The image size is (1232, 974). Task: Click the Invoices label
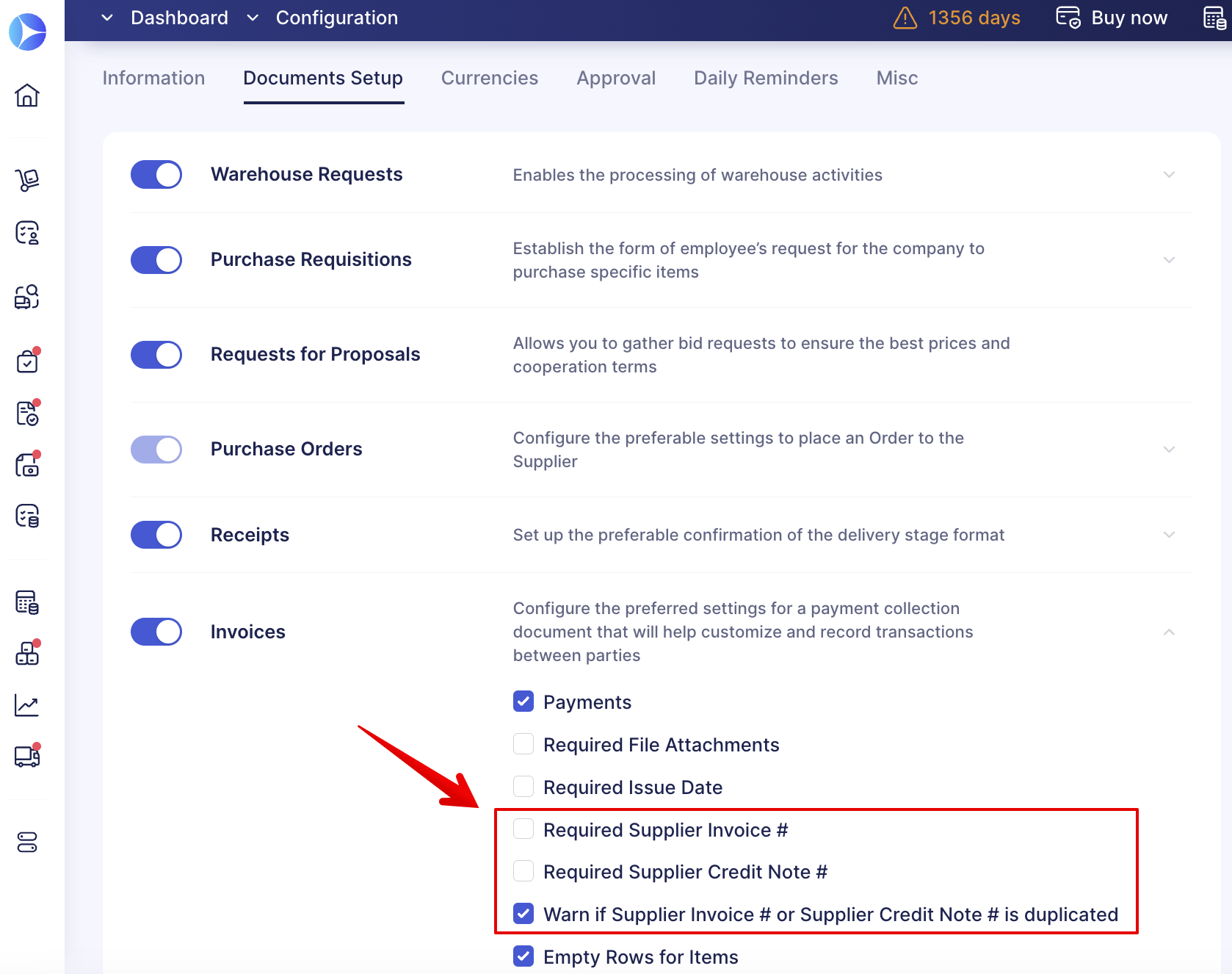coord(247,632)
